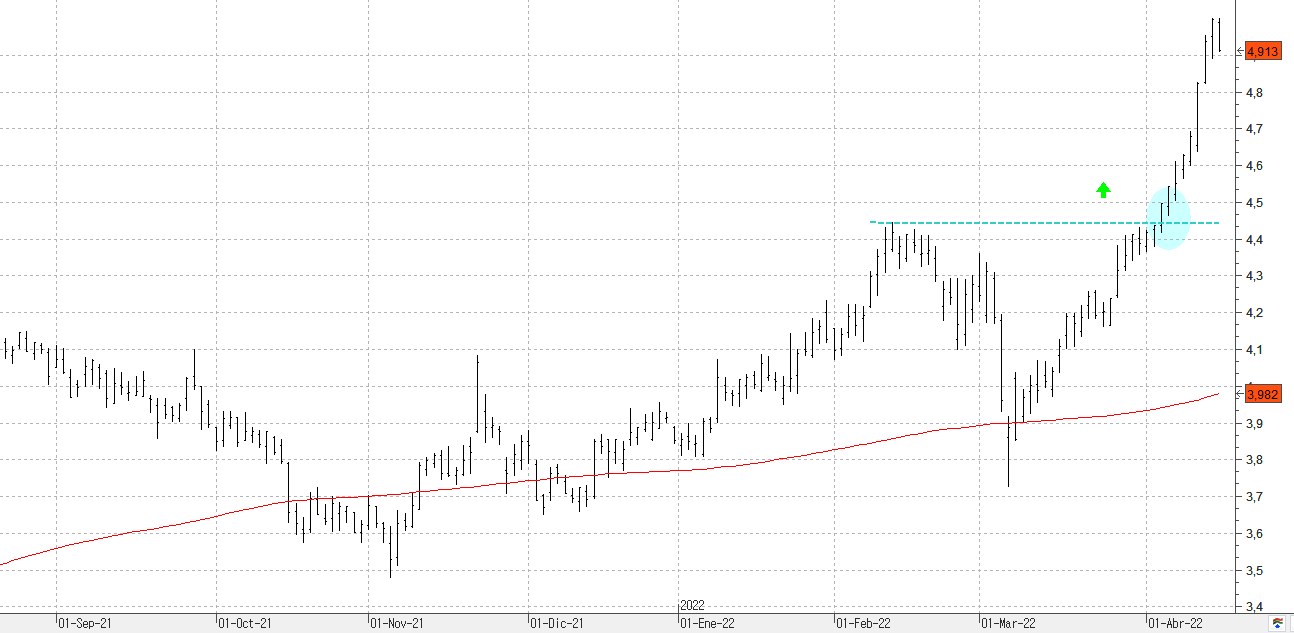
Task: Click the cyan breakout highlight ellipse
Action: pos(1168,218)
